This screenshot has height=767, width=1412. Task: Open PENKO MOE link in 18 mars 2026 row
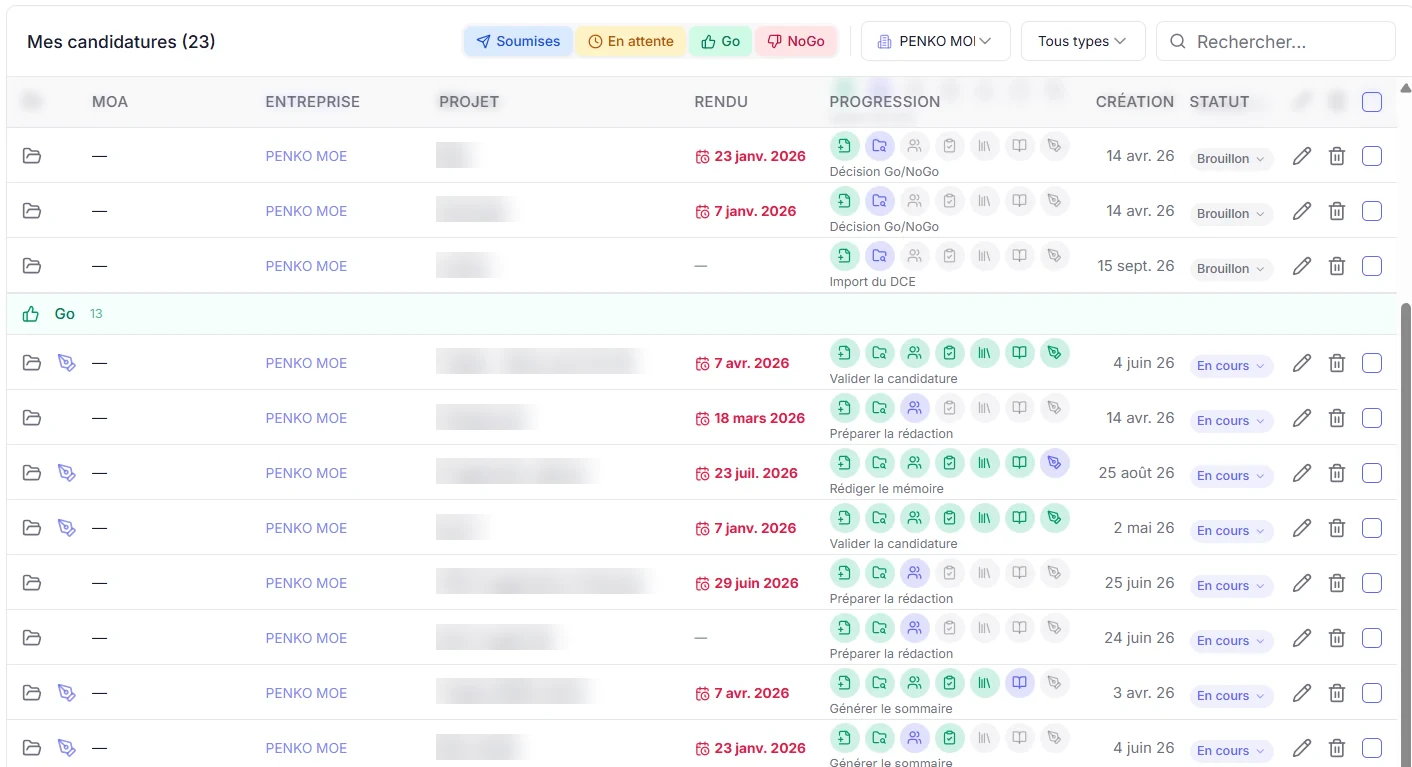[x=306, y=418]
